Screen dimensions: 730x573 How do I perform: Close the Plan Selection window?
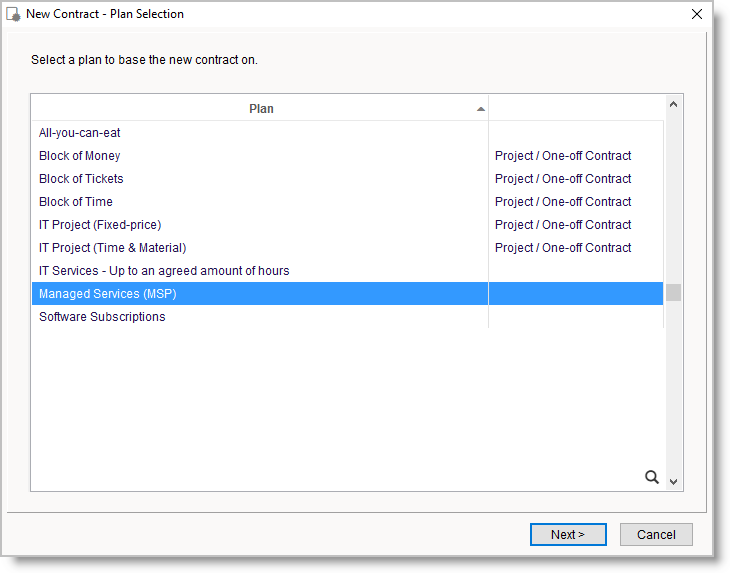697,15
